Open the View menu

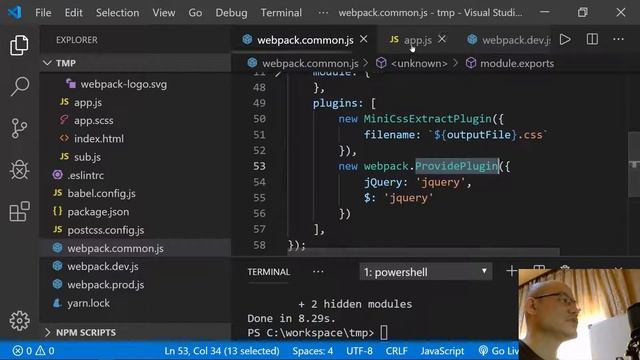(164, 13)
